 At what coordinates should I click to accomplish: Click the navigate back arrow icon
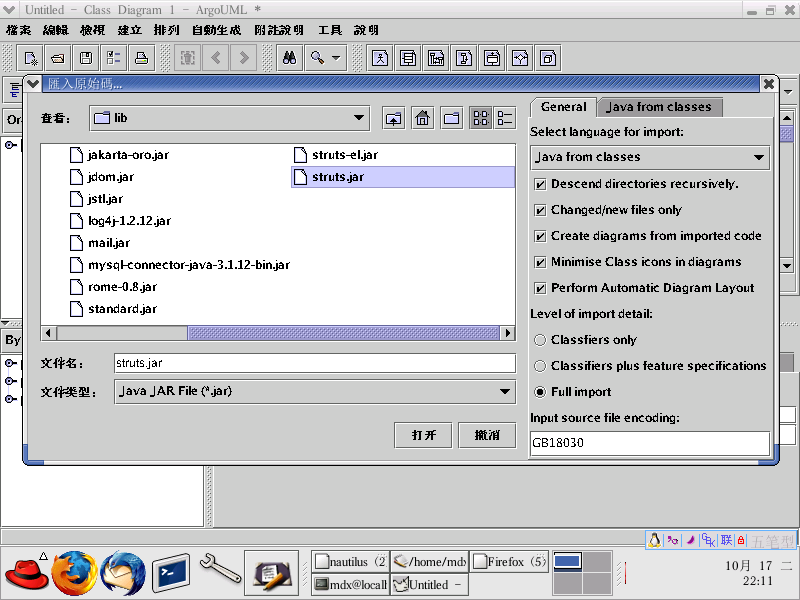tap(216, 58)
